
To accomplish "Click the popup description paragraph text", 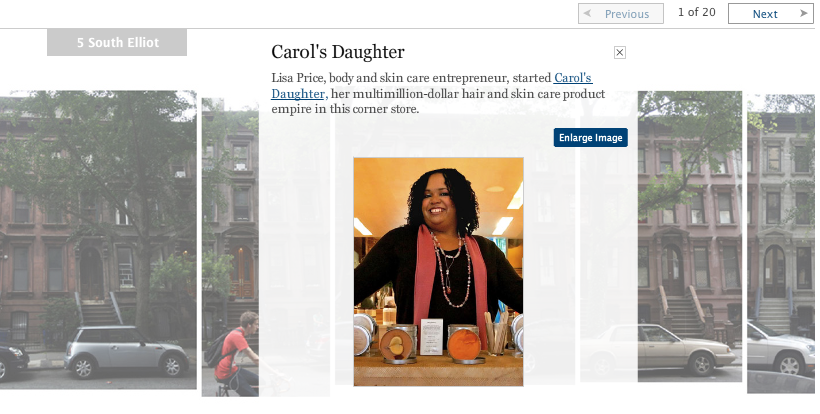I will tap(438, 94).
